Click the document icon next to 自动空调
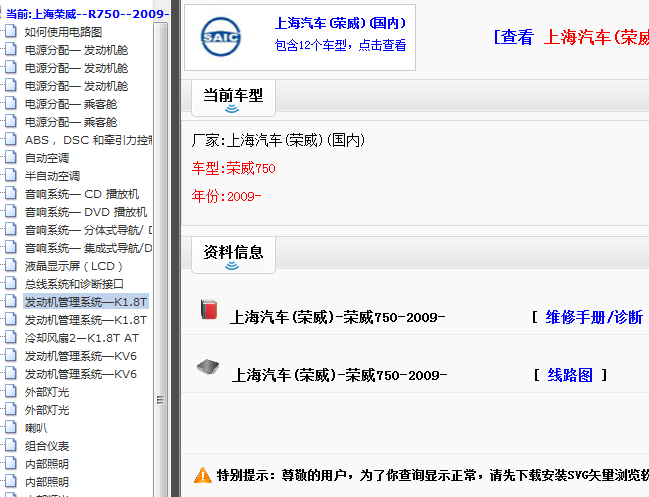Screen dimensions: 649x497 tap(11, 158)
